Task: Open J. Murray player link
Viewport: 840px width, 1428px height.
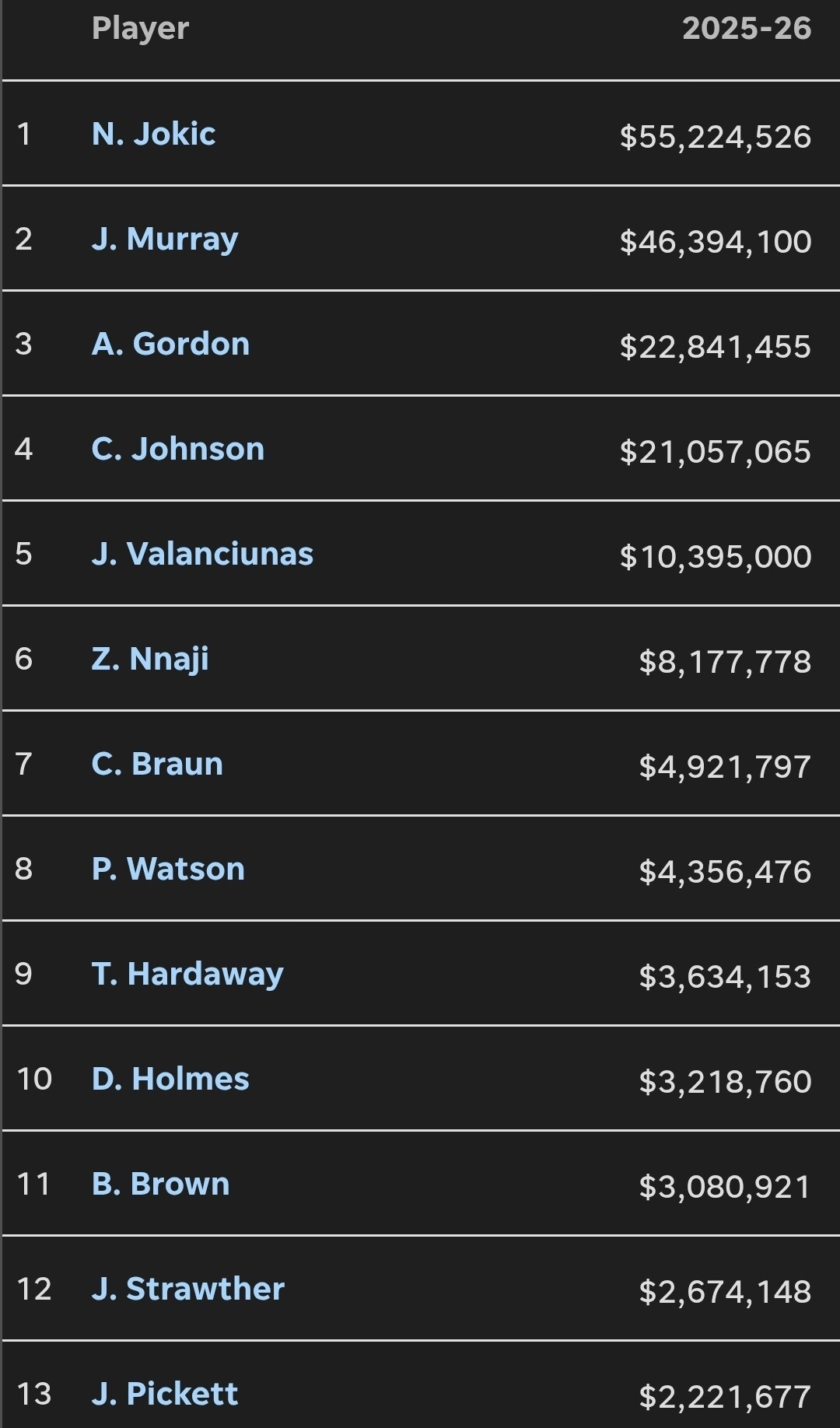Action: (165, 239)
